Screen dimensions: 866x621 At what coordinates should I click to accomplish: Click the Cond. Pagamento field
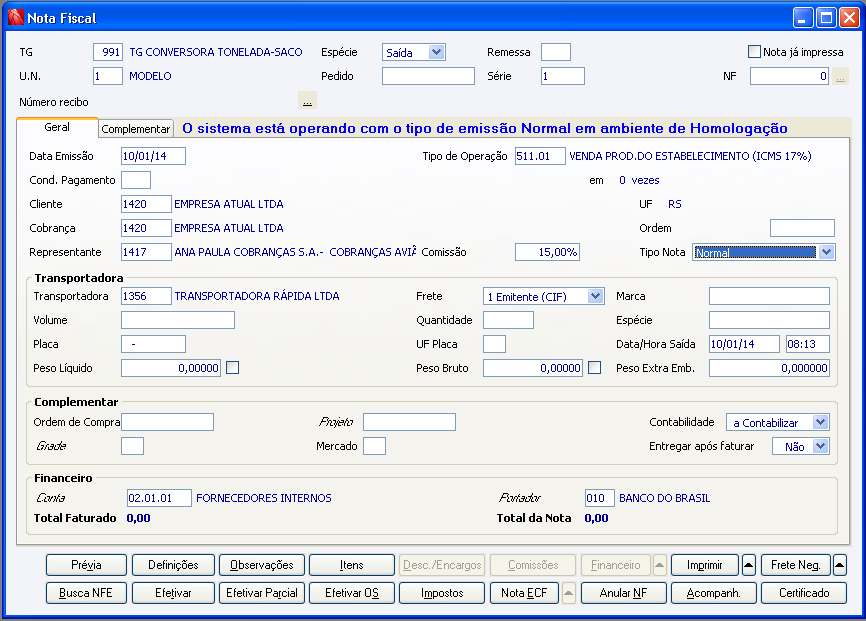click(x=136, y=180)
